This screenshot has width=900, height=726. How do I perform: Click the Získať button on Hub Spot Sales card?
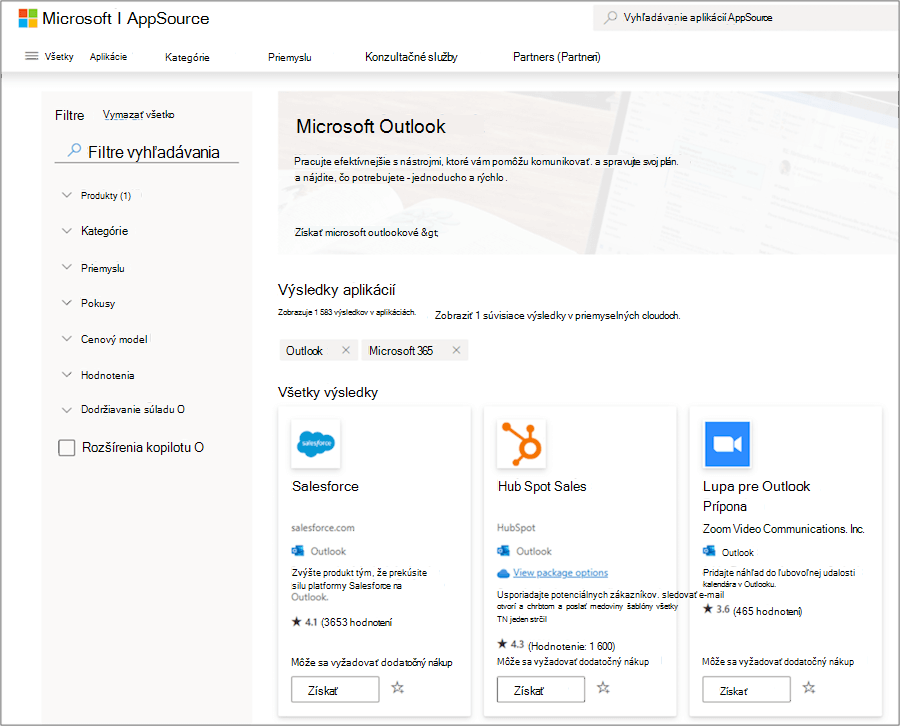tap(541, 689)
